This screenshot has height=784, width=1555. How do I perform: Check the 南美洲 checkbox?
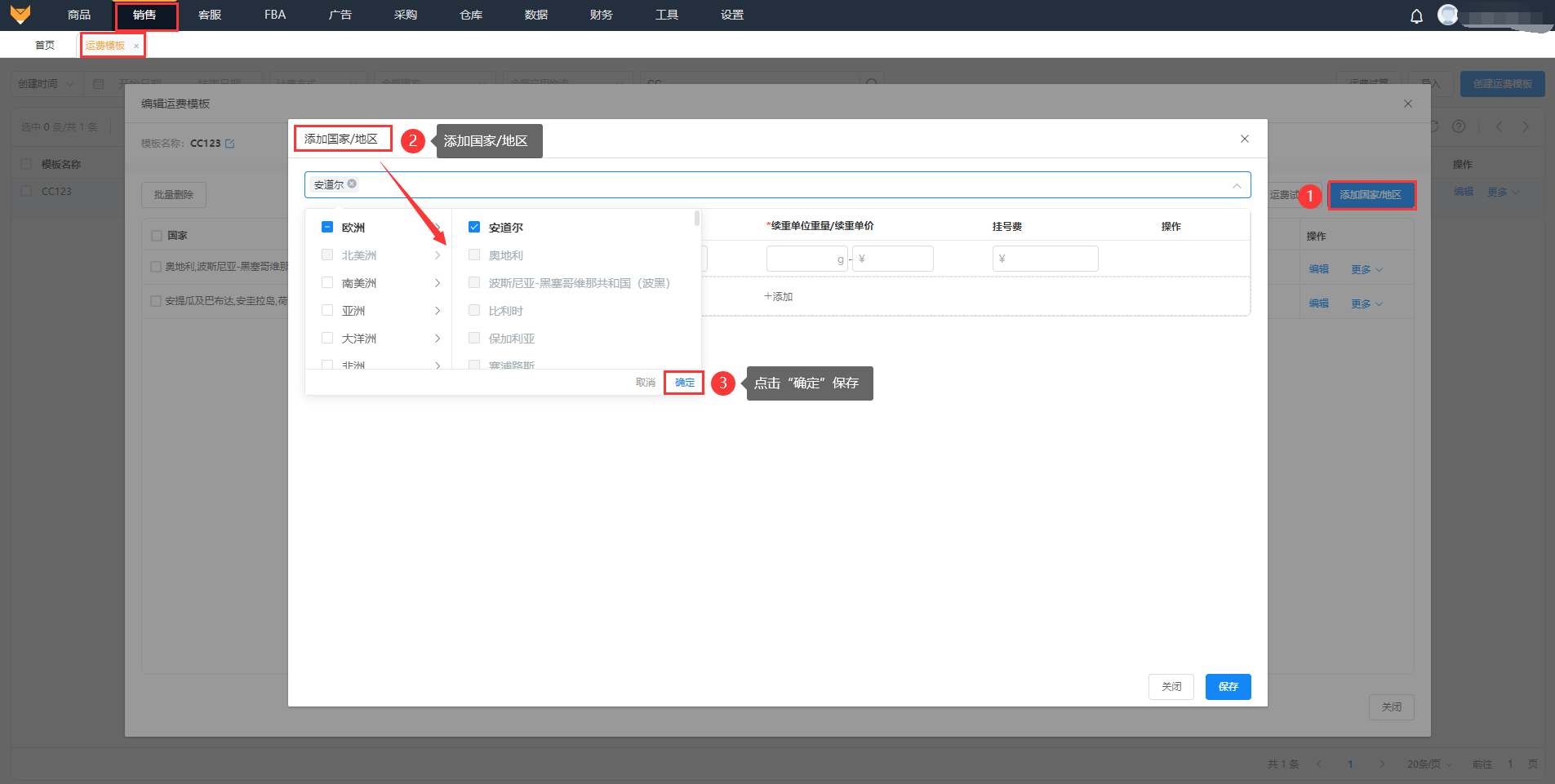point(327,282)
